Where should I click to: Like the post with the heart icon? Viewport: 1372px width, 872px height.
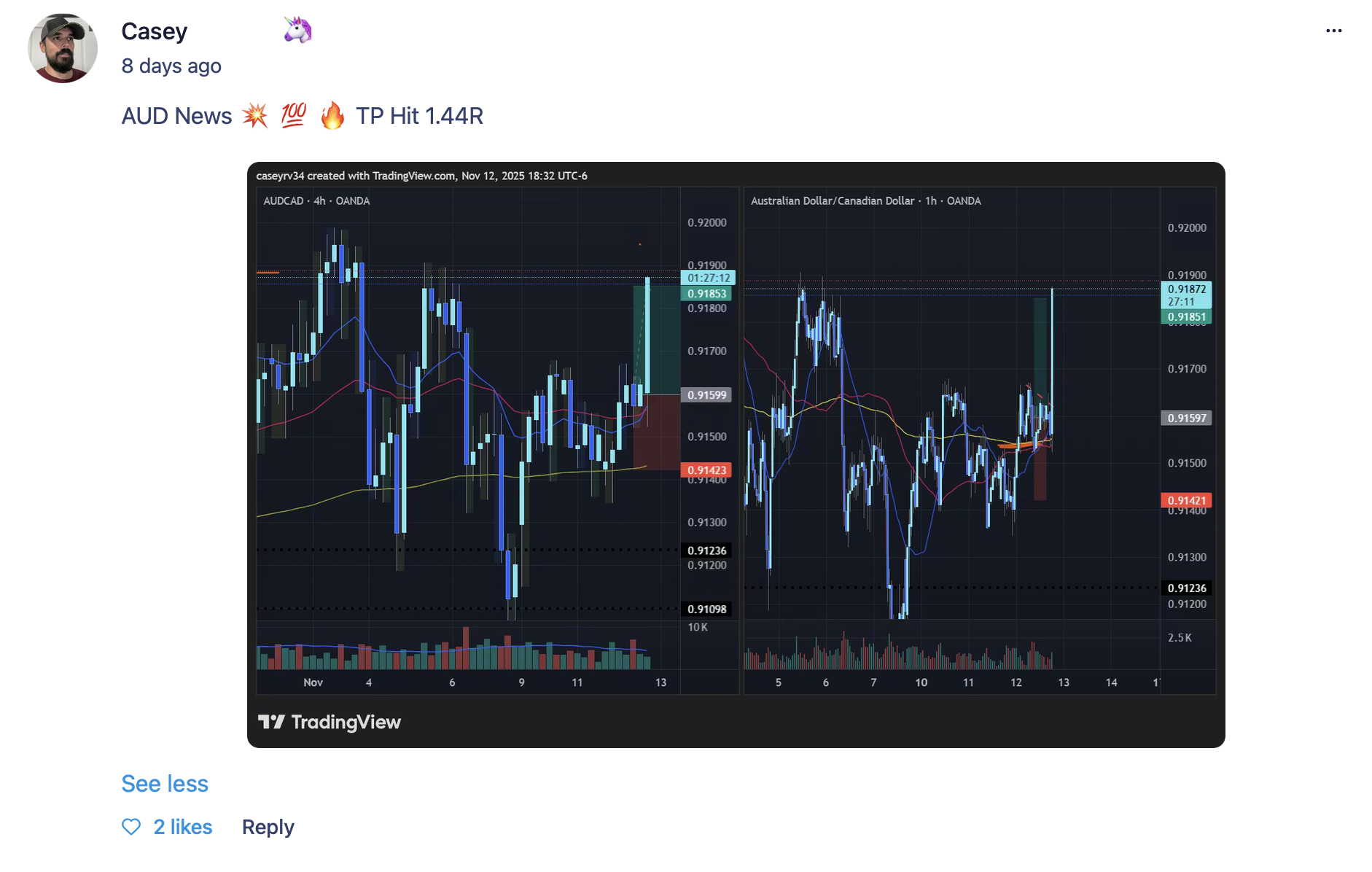pos(131,827)
